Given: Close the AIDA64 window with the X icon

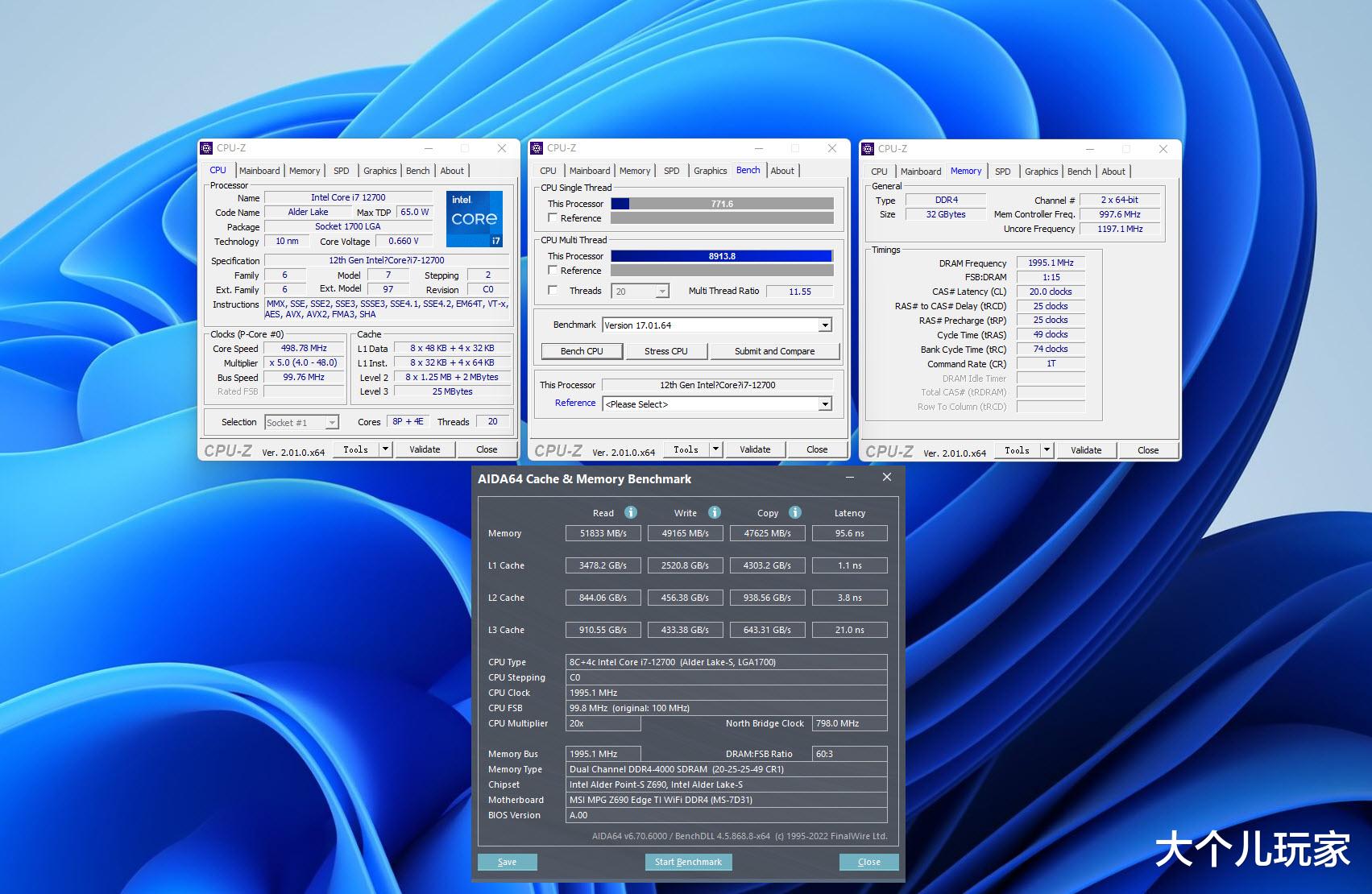Looking at the screenshot, I should 886,478.
